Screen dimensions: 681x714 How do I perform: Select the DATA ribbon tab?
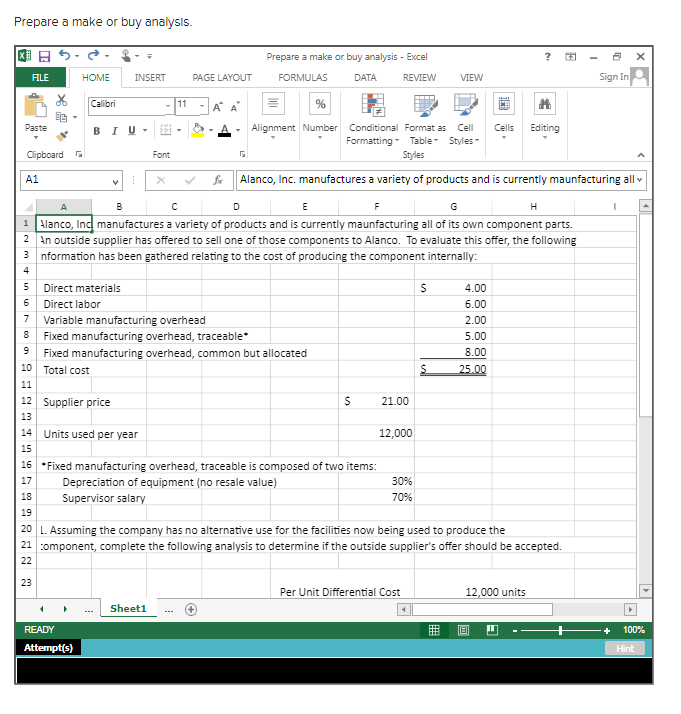tap(365, 77)
